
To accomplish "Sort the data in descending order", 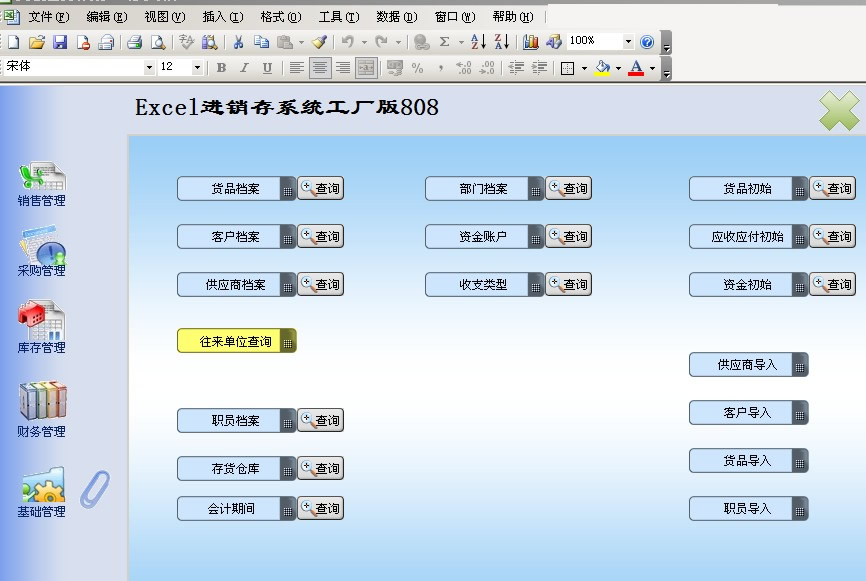I will (x=501, y=42).
